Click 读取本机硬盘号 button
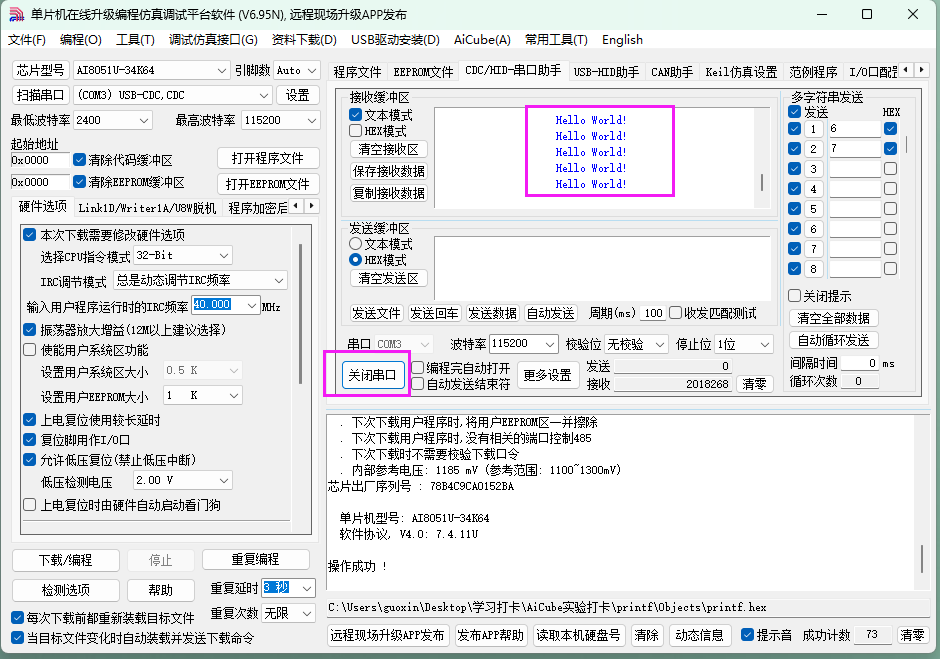 click(578, 635)
